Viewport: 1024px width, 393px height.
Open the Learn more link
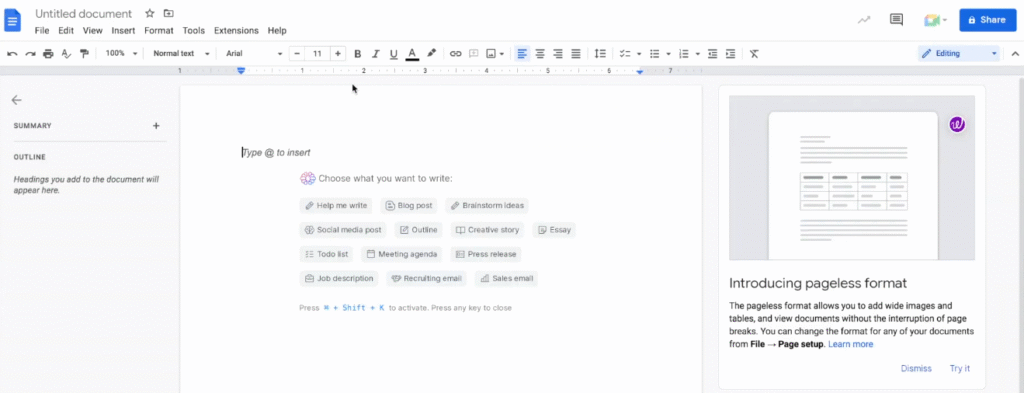pos(850,344)
